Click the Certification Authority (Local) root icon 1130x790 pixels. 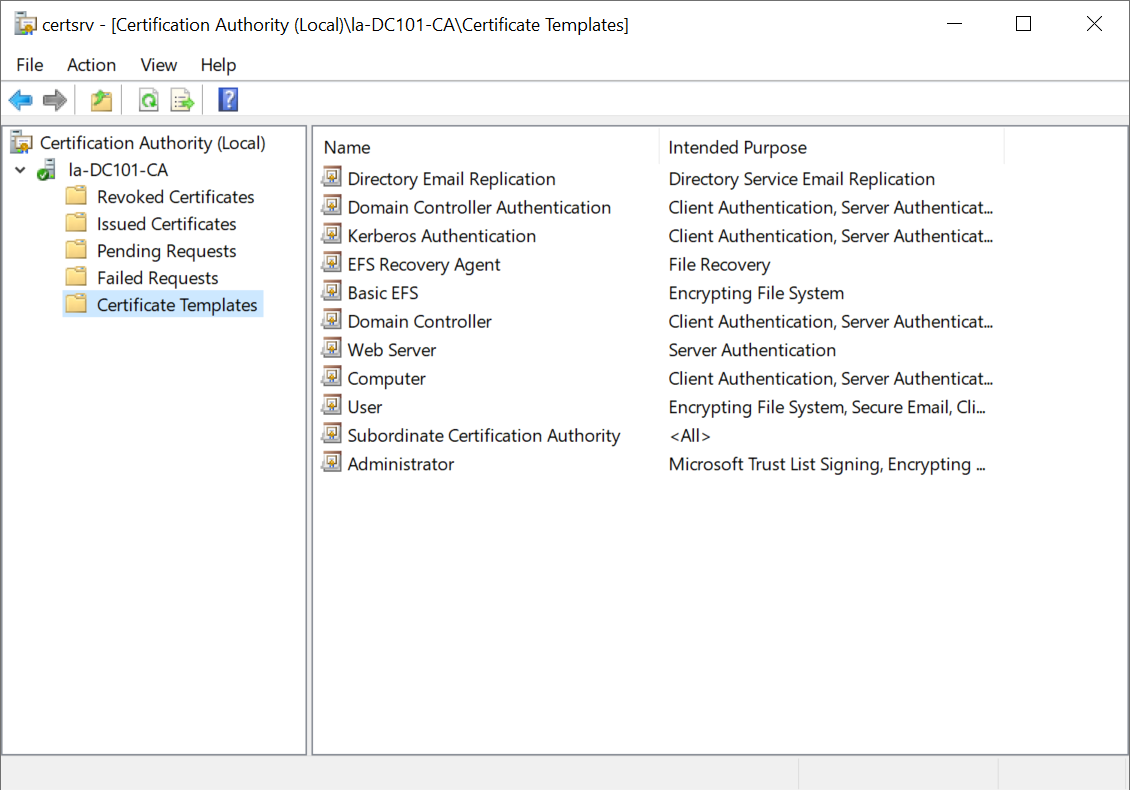(22, 143)
